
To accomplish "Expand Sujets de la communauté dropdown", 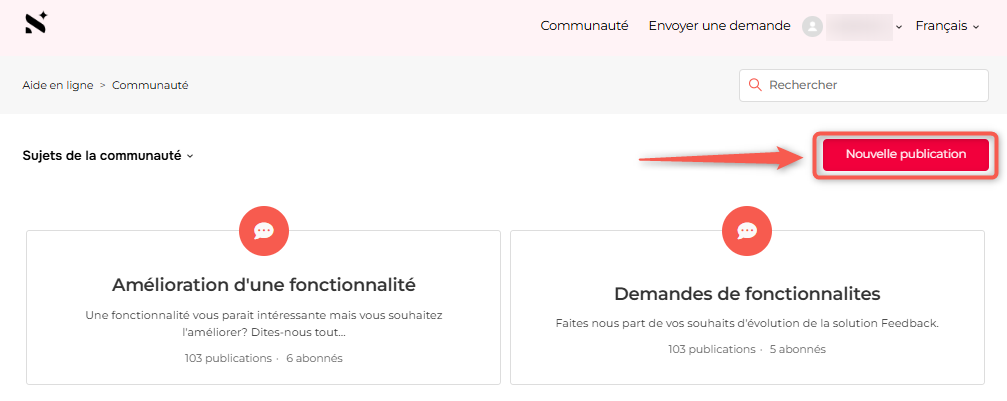I will point(107,155).
